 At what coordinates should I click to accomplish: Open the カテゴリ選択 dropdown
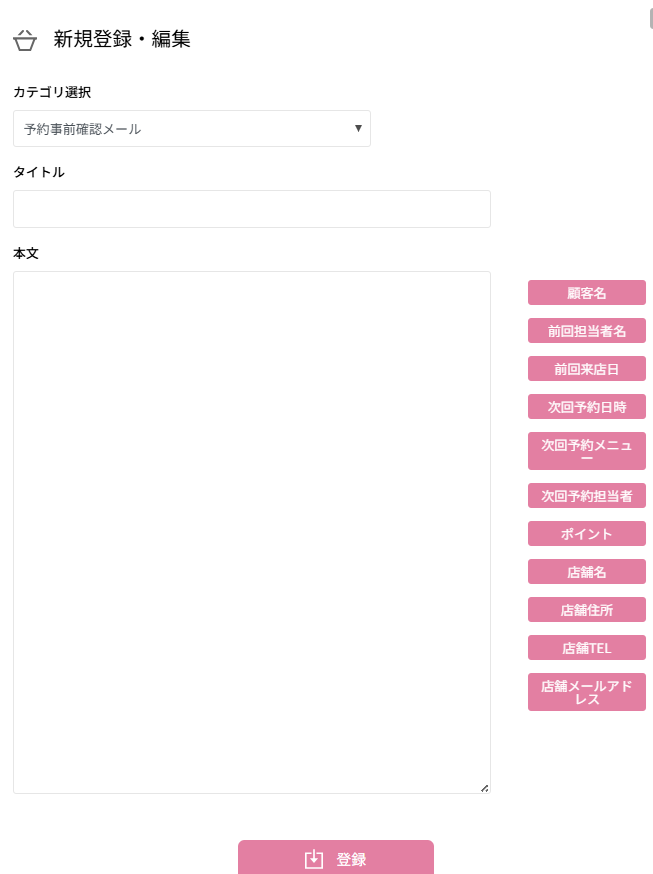point(191,129)
